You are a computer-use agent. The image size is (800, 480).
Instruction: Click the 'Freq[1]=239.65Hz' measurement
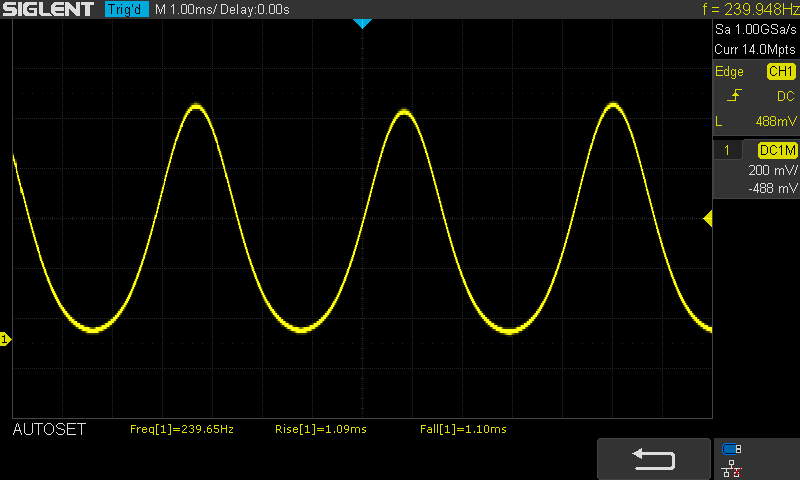pyautogui.click(x=182, y=429)
